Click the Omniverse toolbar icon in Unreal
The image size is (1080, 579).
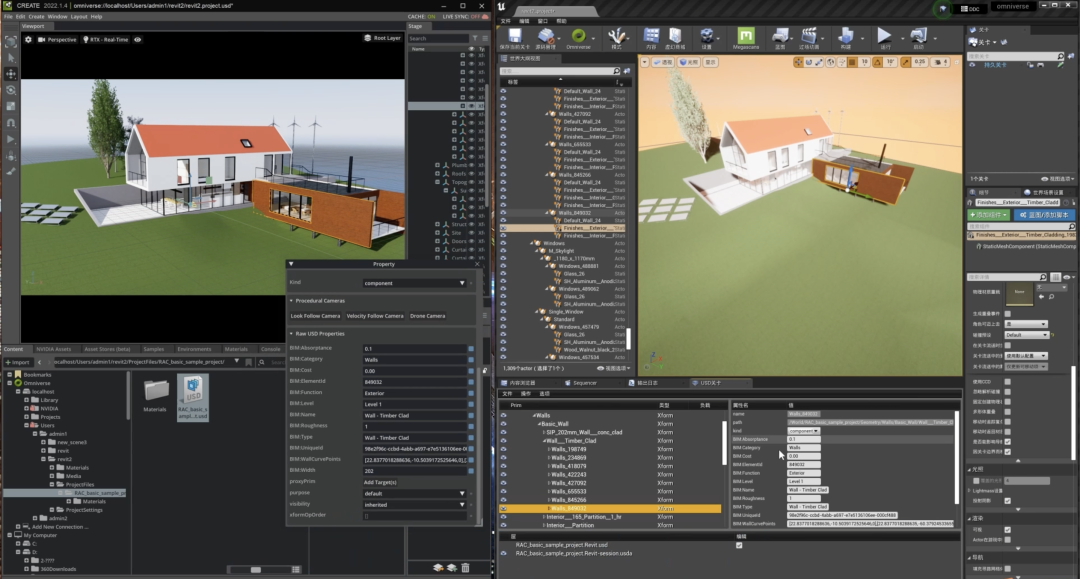[578, 38]
